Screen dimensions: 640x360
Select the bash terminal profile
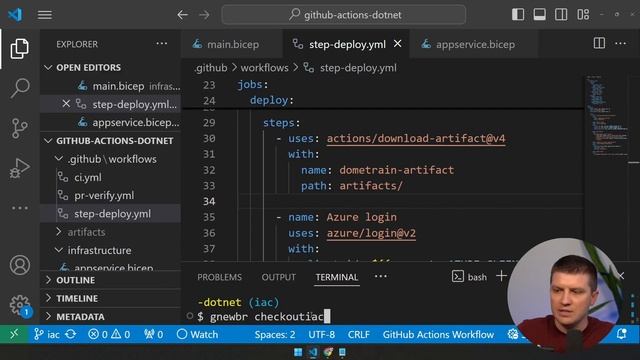[x=469, y=277]
